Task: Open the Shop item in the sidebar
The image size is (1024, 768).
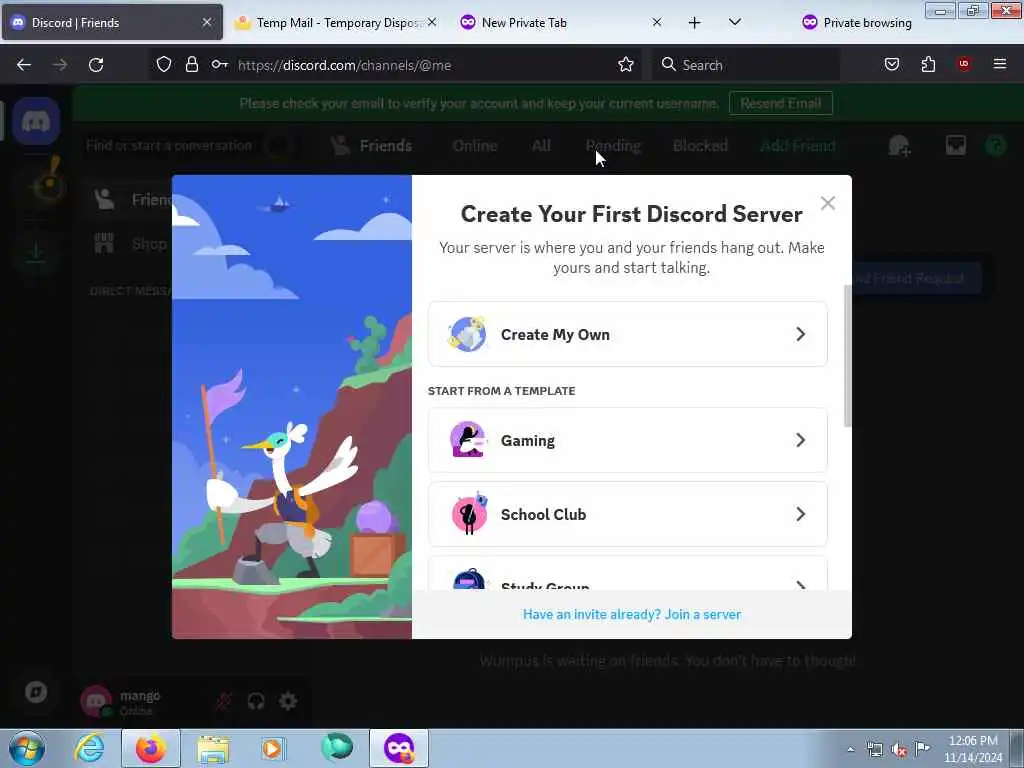Action: click(131, 244)
